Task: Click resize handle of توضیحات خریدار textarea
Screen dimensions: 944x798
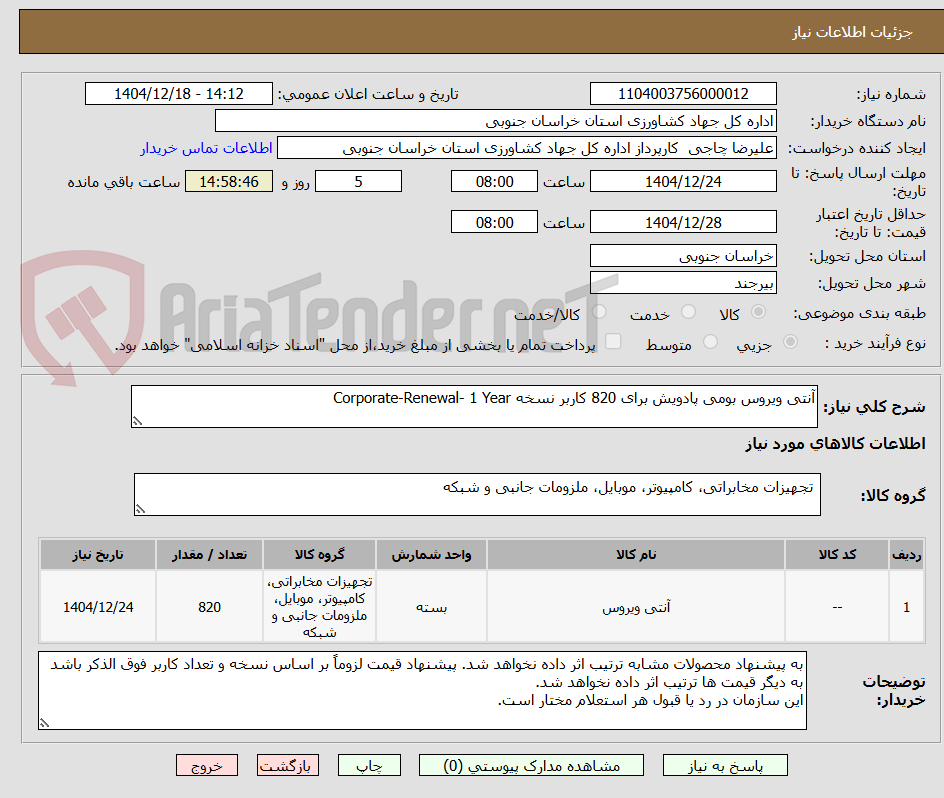Action: (x=45, y=723)
